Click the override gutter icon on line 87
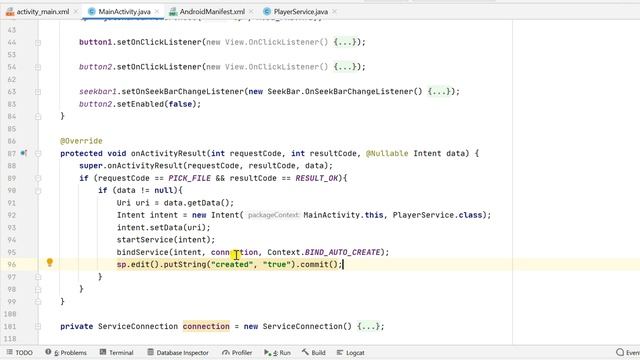 tap(24, 153)
